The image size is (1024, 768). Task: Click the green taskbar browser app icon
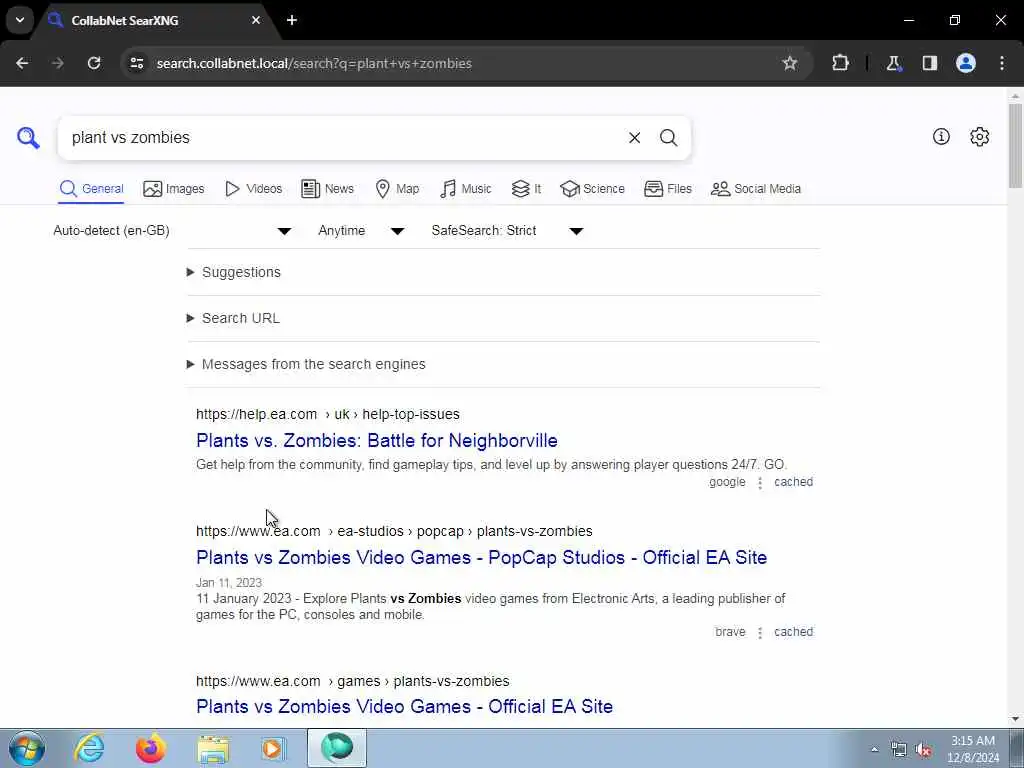tap(337, 748)
